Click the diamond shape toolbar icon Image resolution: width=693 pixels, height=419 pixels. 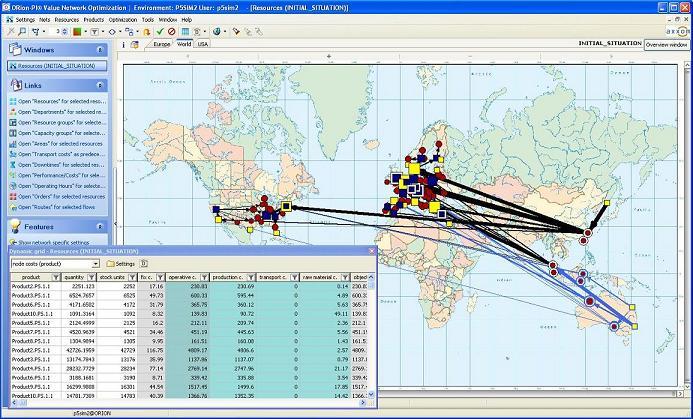[112, 32]
